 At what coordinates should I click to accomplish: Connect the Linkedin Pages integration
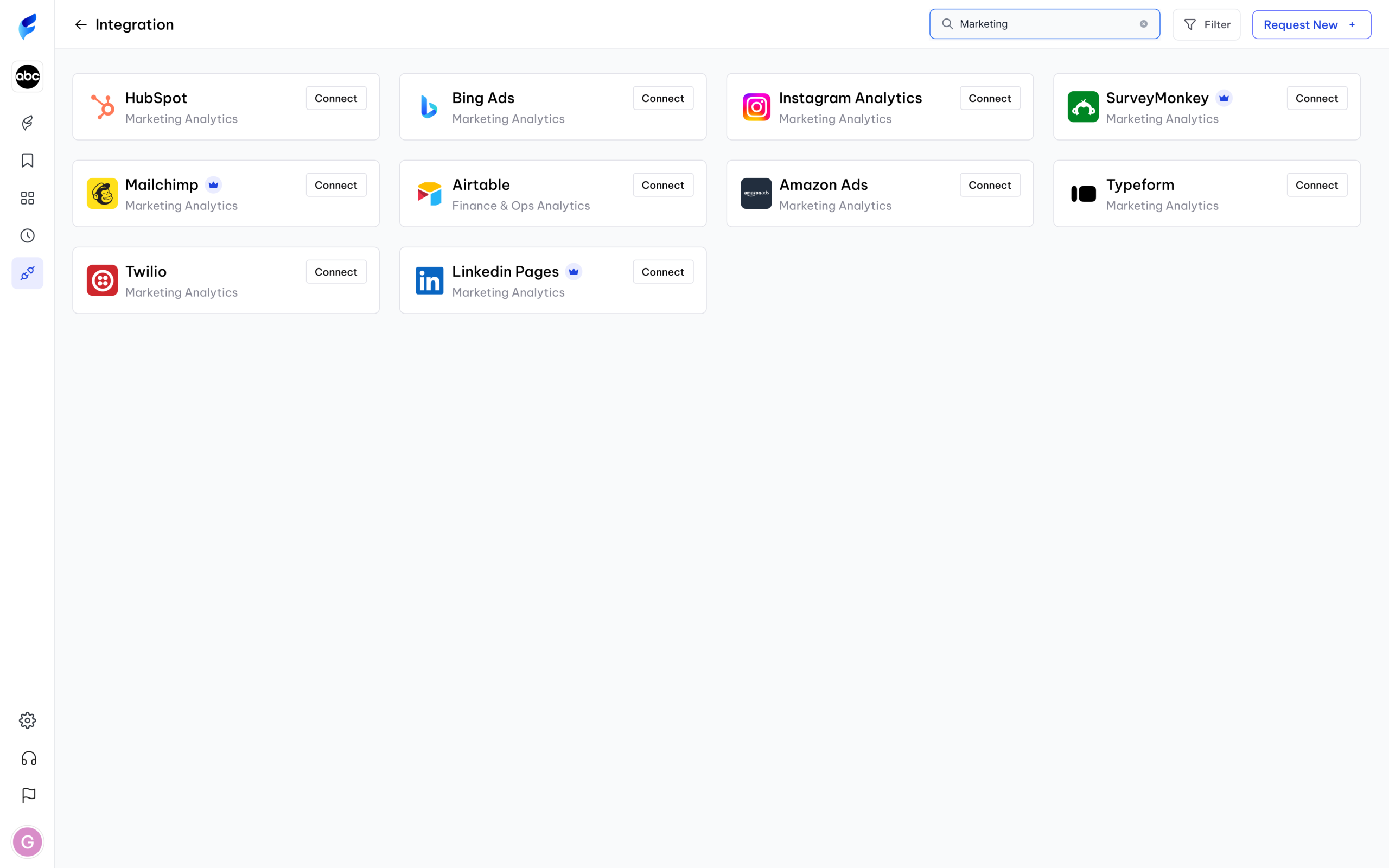pyautogui.click(x=662, y=272)
